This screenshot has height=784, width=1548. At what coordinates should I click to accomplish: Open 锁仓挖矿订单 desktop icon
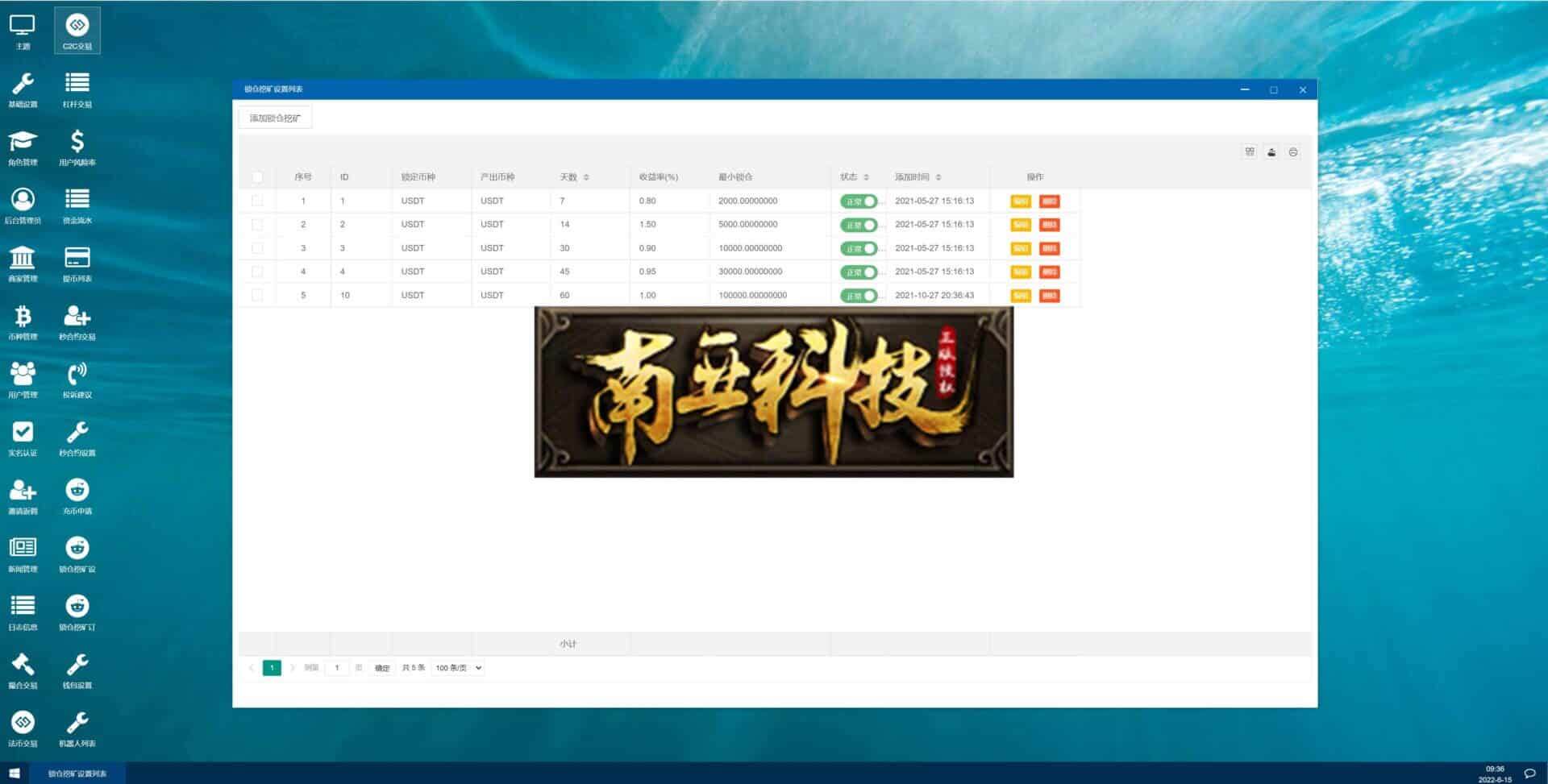(77, 612)
